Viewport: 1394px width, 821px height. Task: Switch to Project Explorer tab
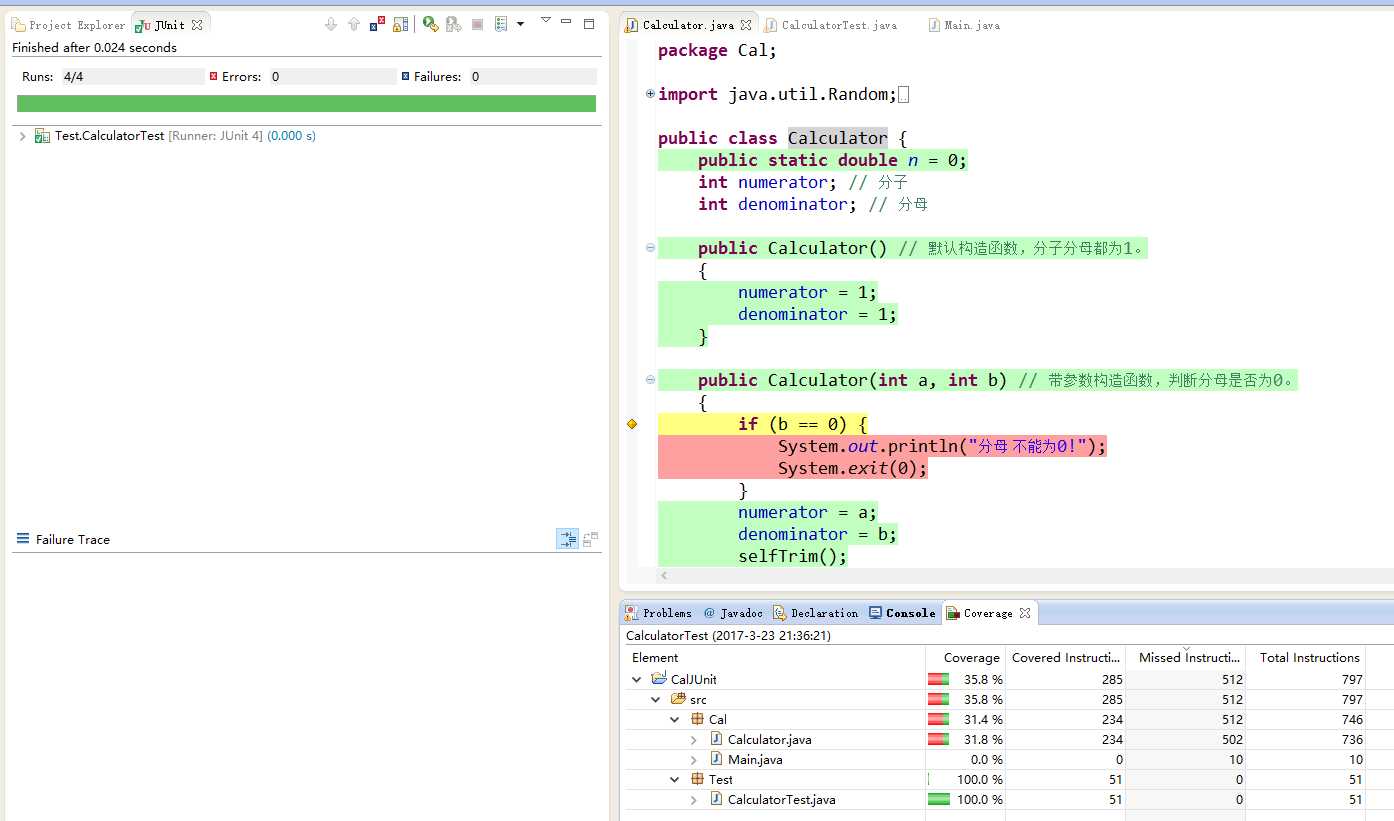pos(68,25)
